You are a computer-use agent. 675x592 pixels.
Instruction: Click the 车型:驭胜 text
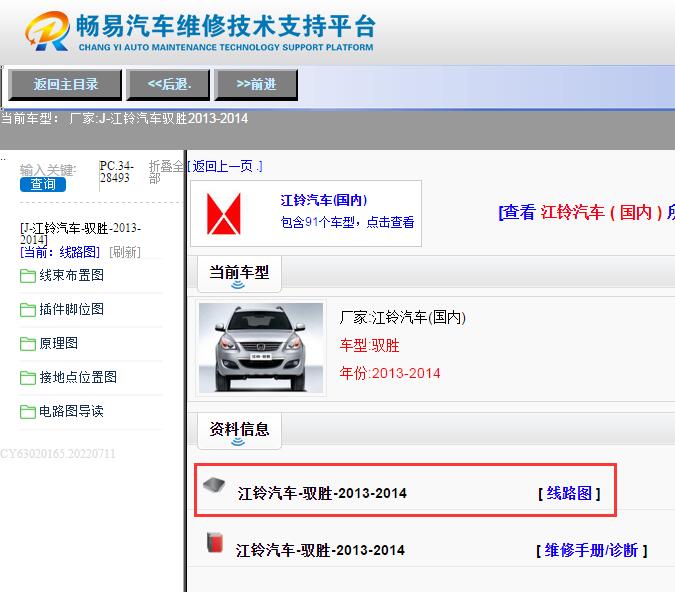[x=369, y=345]
